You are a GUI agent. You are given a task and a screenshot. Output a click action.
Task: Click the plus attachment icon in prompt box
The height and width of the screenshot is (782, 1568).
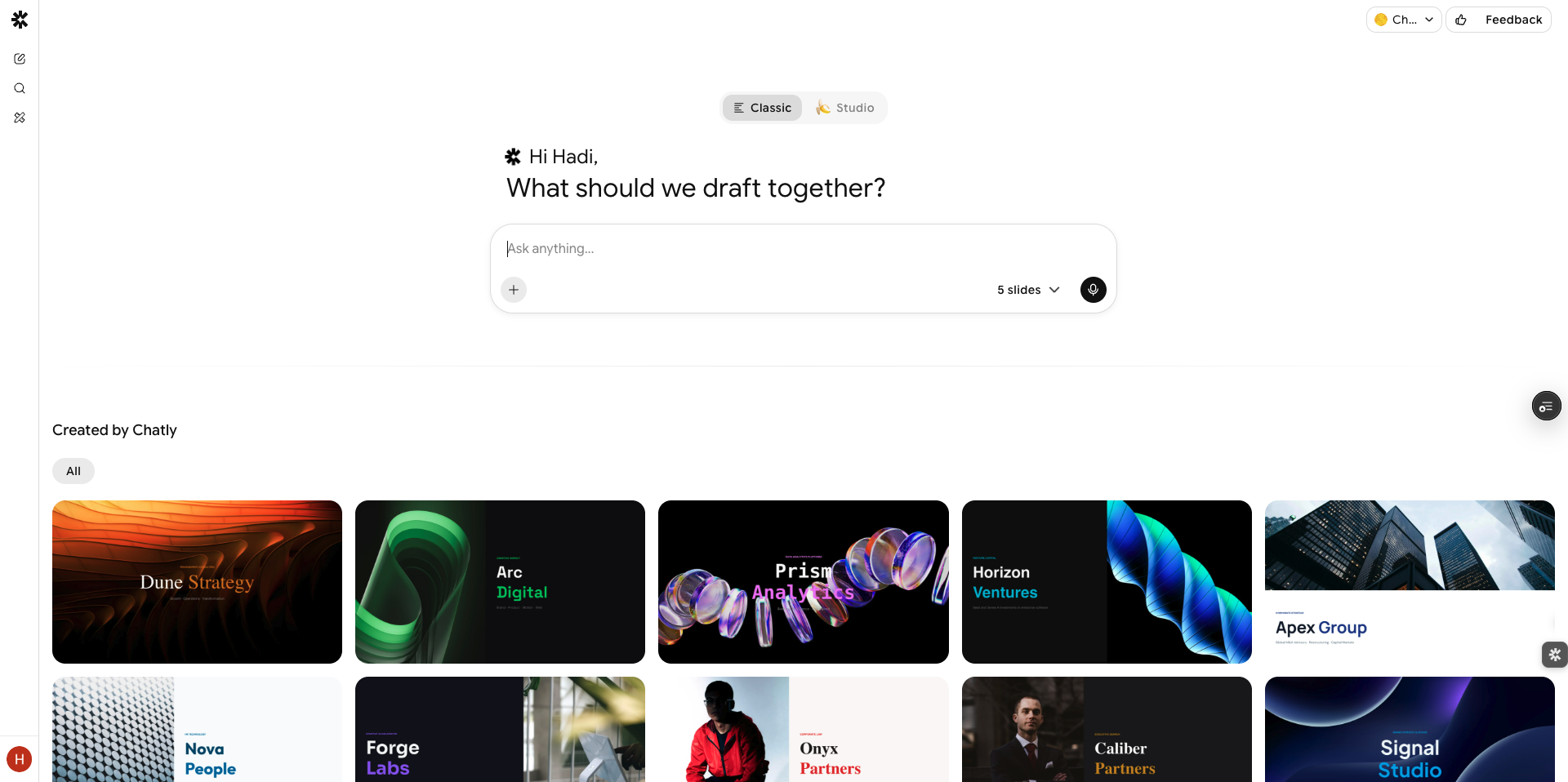tap(514, 290)
